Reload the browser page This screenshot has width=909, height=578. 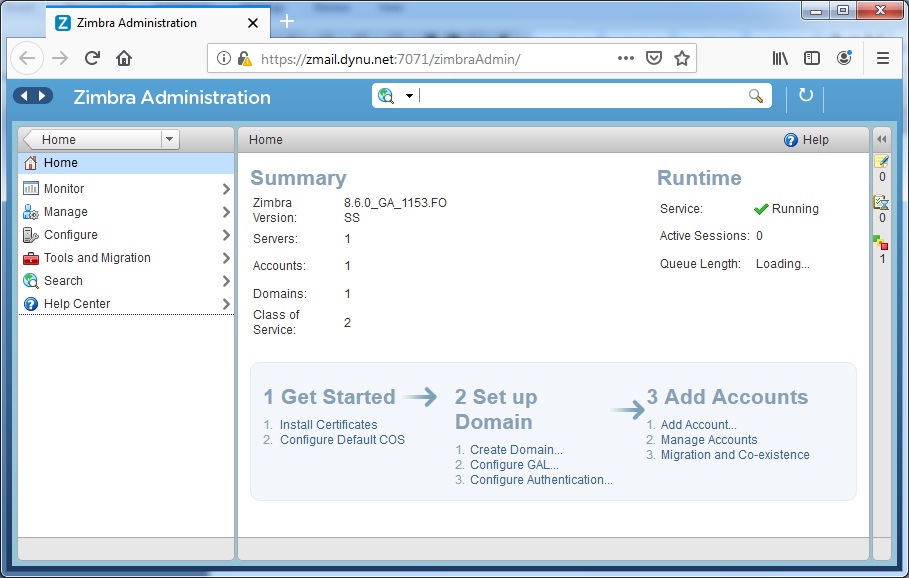click(92, 58)
